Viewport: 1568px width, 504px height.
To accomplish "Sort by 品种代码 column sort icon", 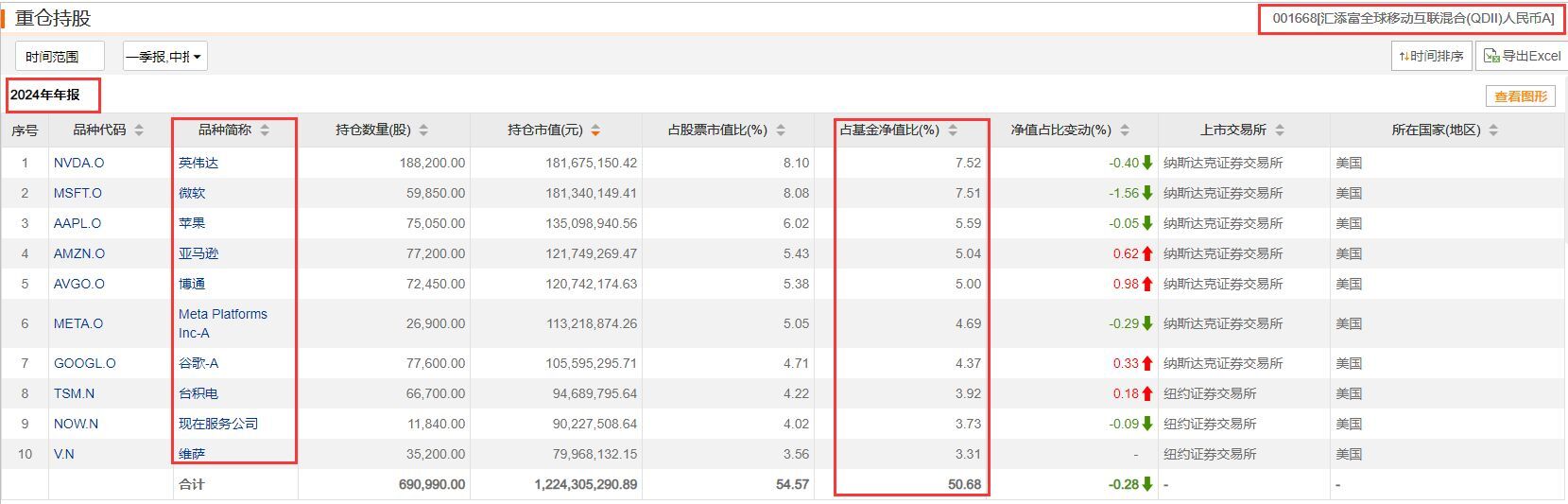I will pos(139,130).
